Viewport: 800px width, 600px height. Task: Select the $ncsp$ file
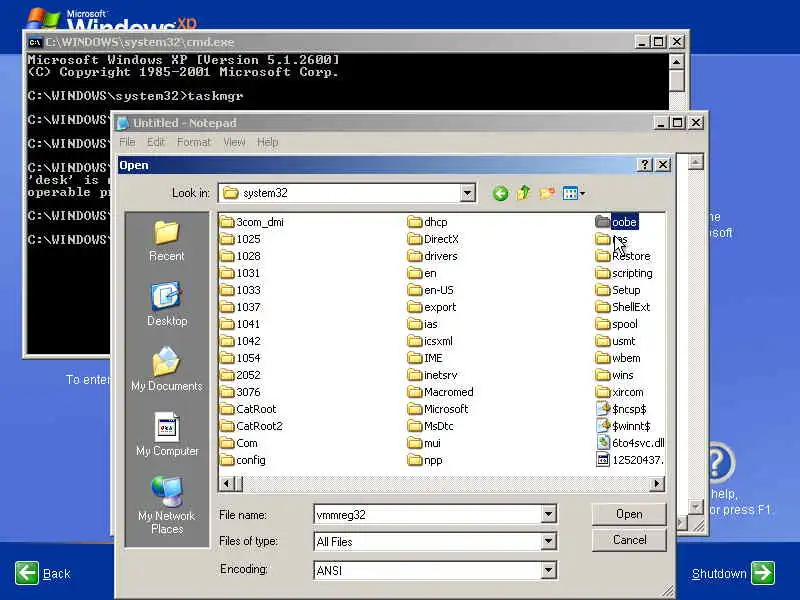[x=621, y=409]
